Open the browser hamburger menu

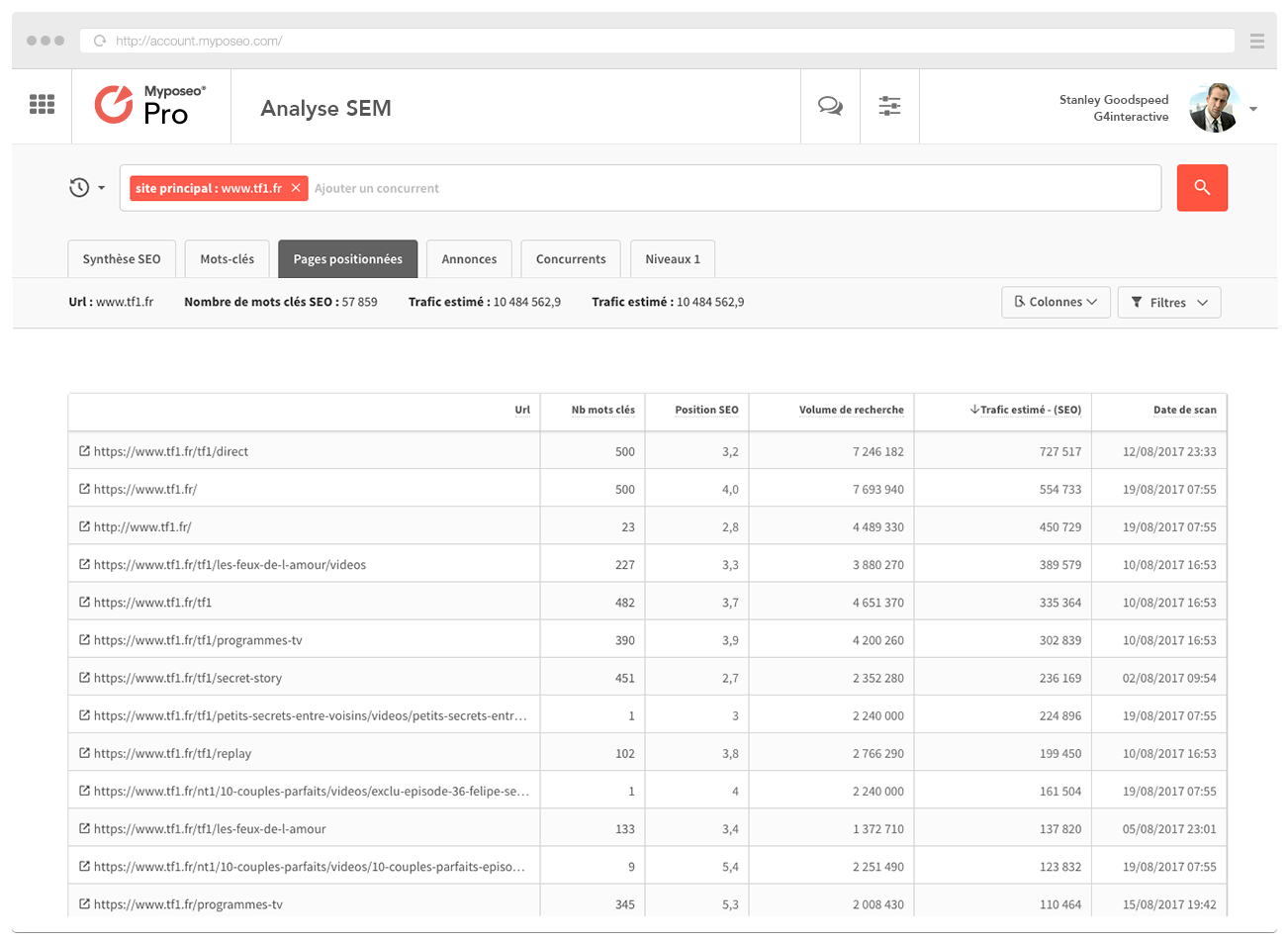1257,41
